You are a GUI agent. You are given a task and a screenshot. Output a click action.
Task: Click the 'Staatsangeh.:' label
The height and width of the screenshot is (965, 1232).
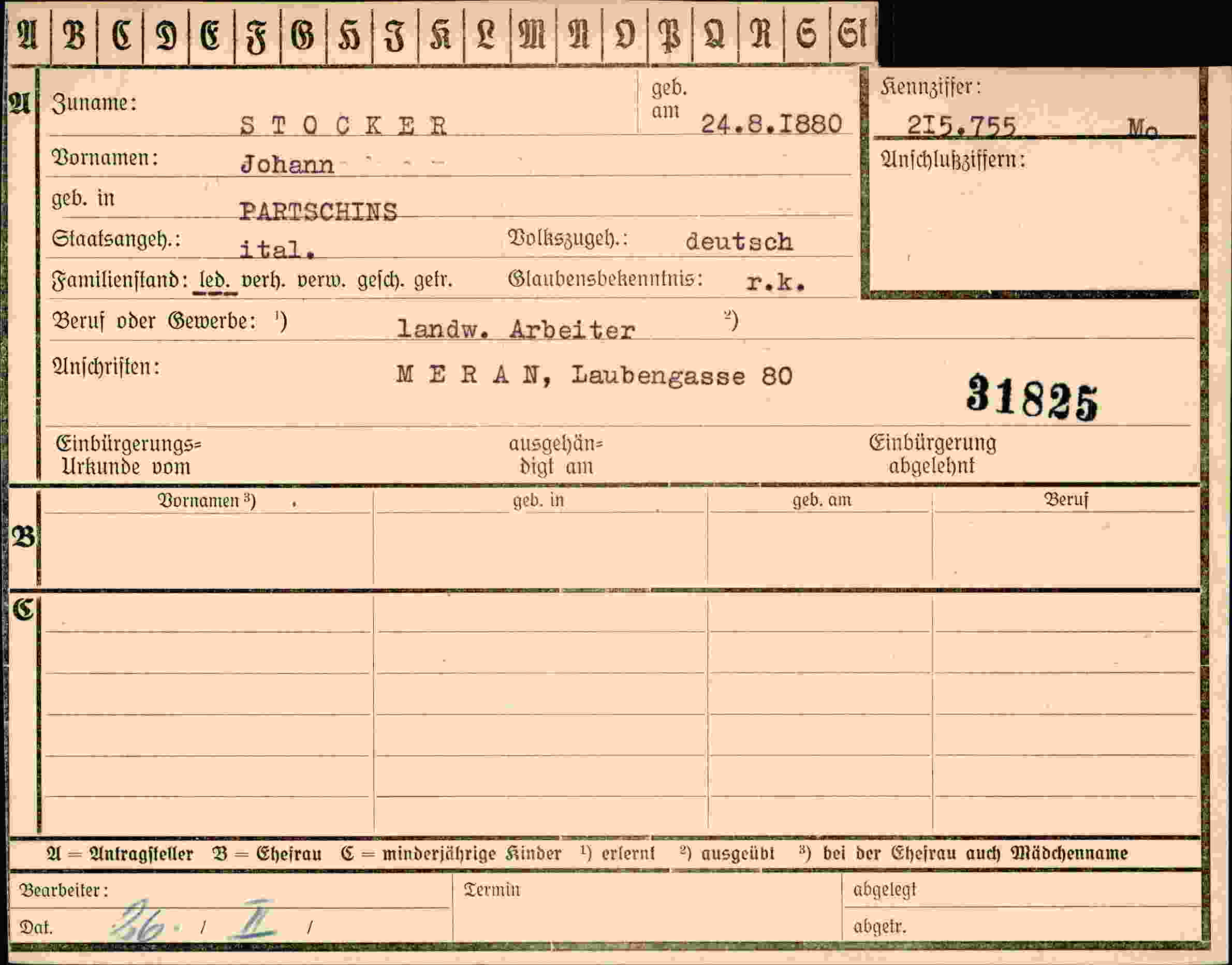pos(116,239)
